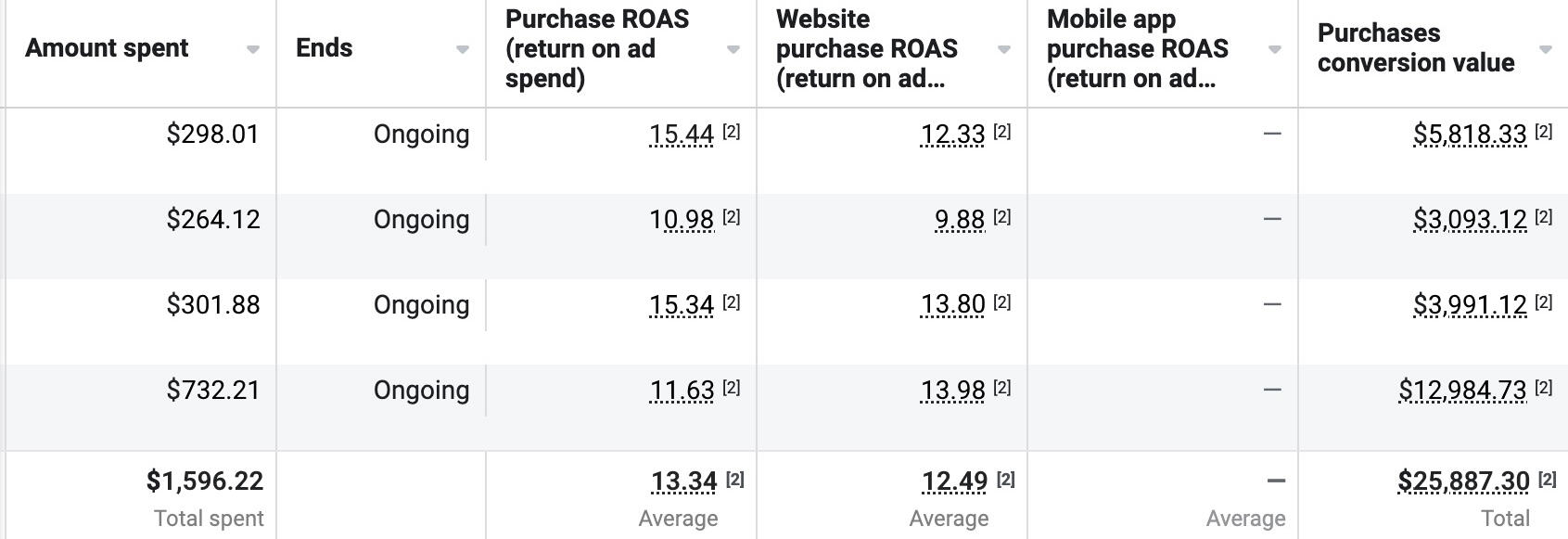The image size is (1568, 539).
Task: Open Purchase ROAS column dropdown arrow
Action: pyautogui.click(x=733, y=50)
